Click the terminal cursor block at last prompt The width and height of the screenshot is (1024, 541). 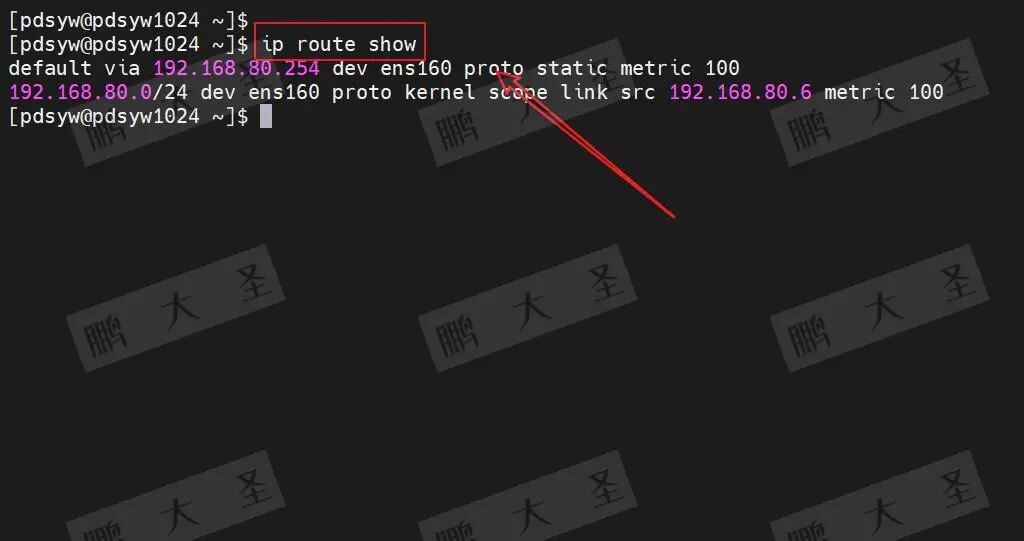pos(266,116)
